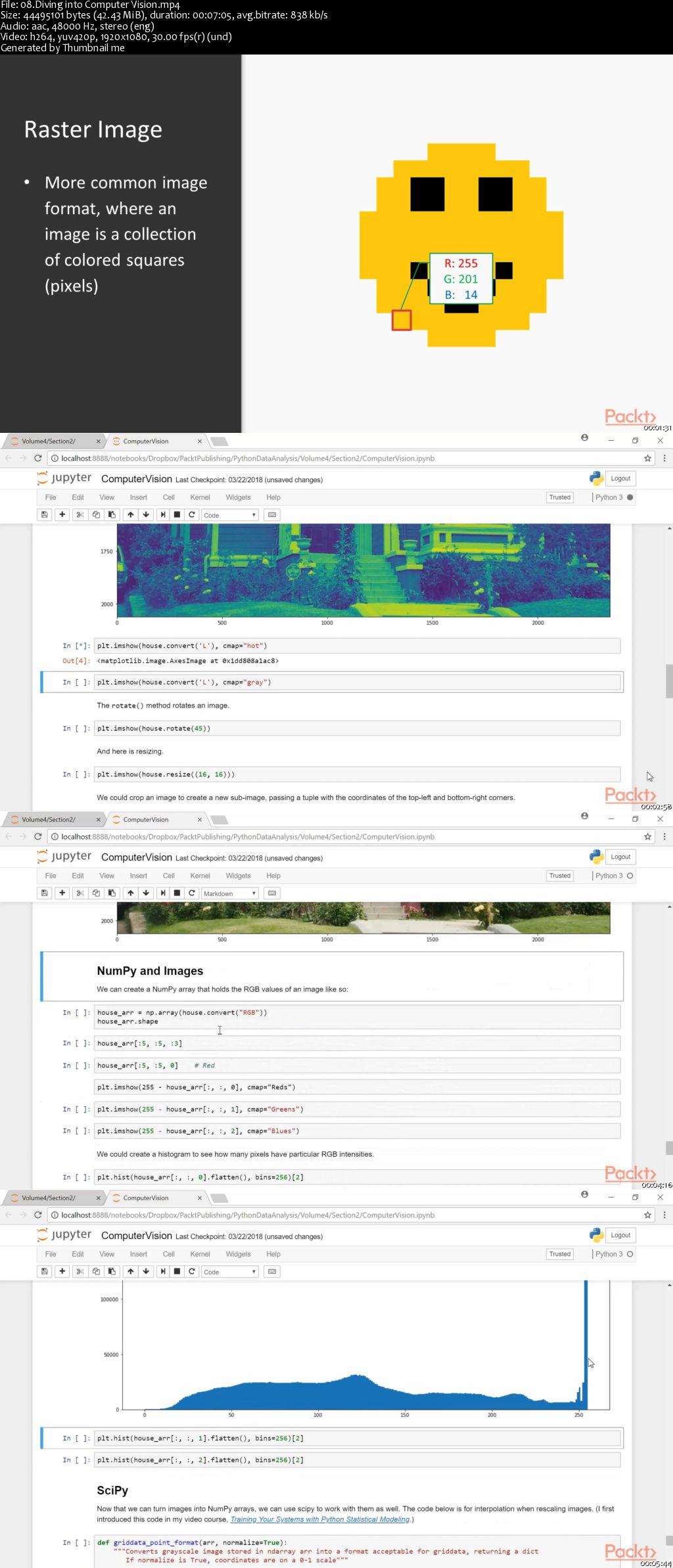
Task: Open command palette keyboard icon in 00:04:16 frame
Action: pyautogui.click(x=272, y=893)
